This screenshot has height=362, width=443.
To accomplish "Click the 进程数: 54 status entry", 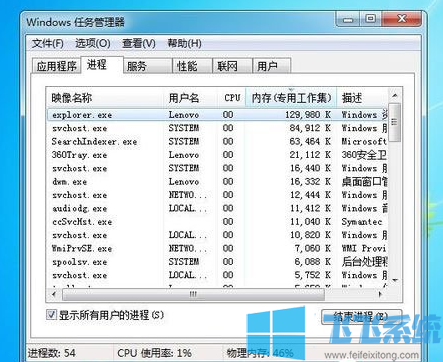I will pyautogui.click(x=52, y=353).
